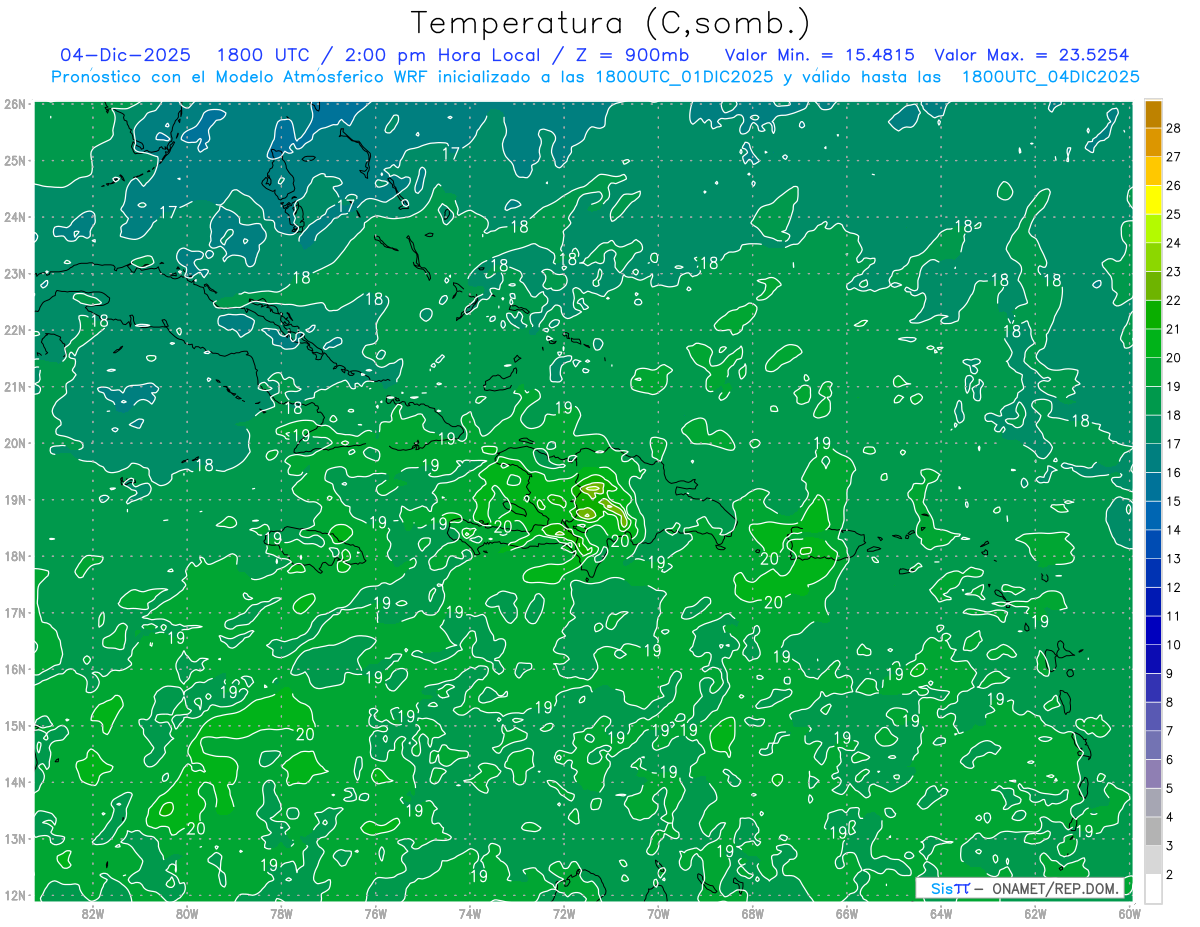Screen dimensions: 1200x927
Task: Click the '2' label on the color scale
Action: coord(1171,875)
